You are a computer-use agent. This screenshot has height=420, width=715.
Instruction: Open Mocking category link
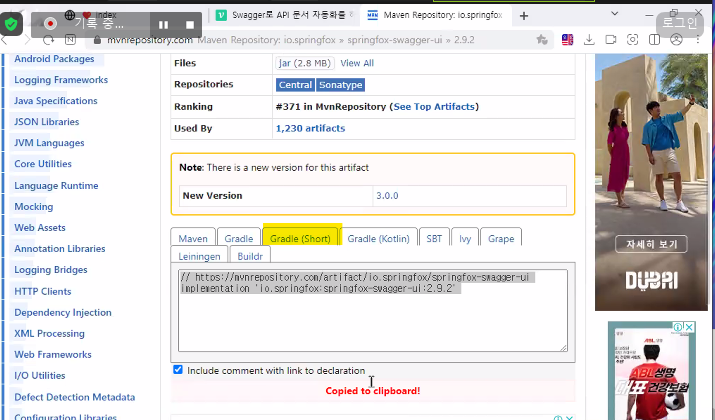pos(34,207)
